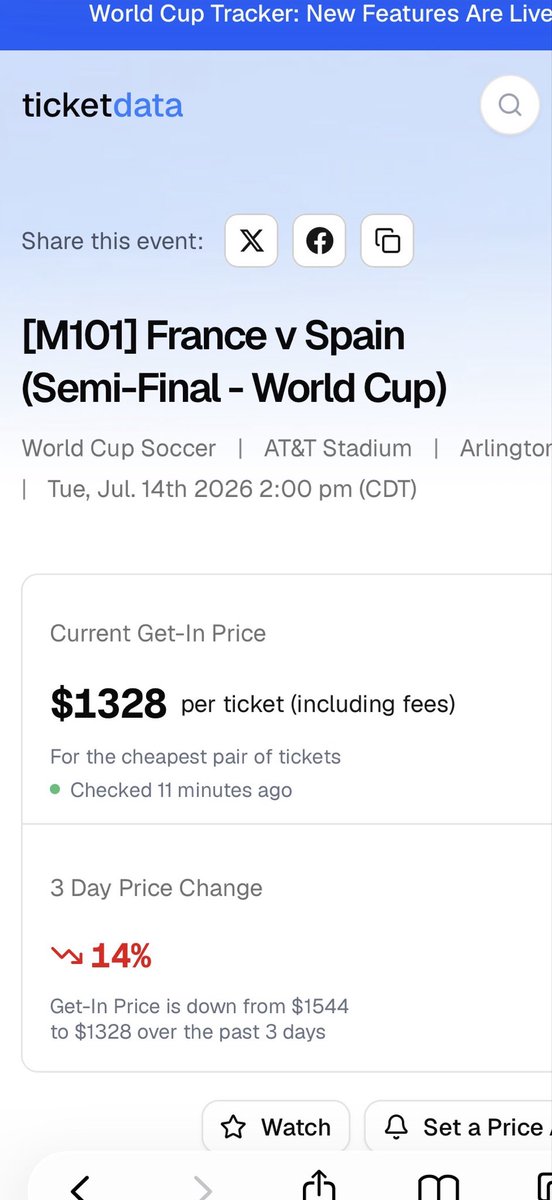The image size is (552, 1200).
Task: Share this event on X
Action: (x=252, y=241)
